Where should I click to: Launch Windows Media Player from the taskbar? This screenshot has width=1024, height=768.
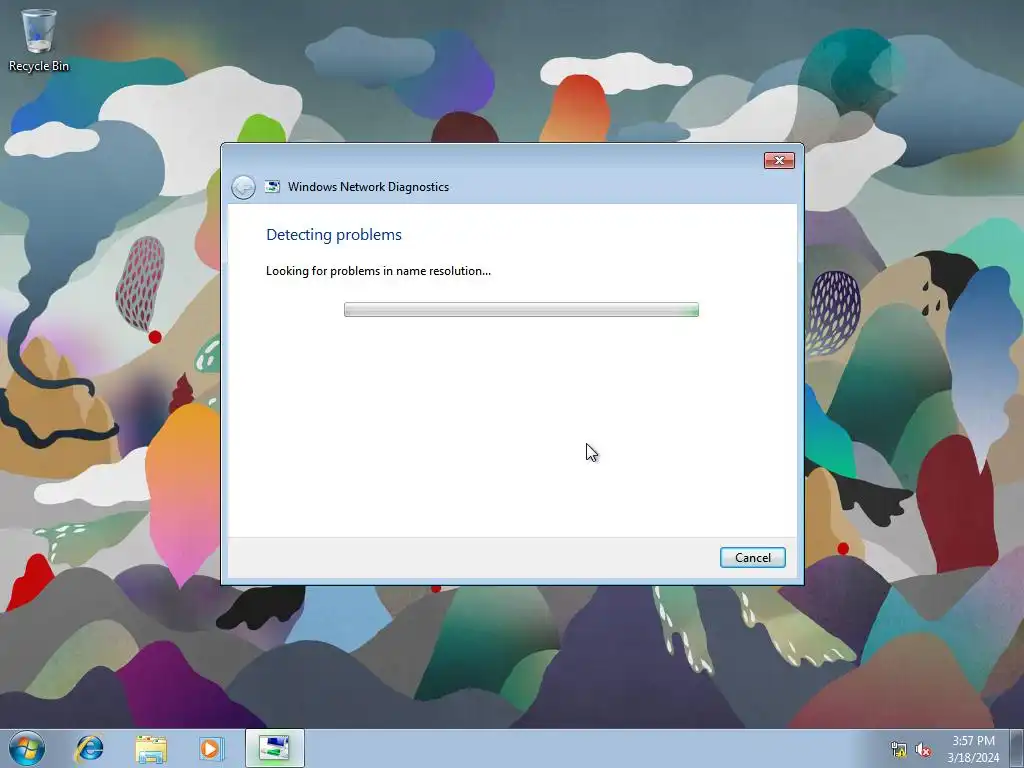[211, 748]
